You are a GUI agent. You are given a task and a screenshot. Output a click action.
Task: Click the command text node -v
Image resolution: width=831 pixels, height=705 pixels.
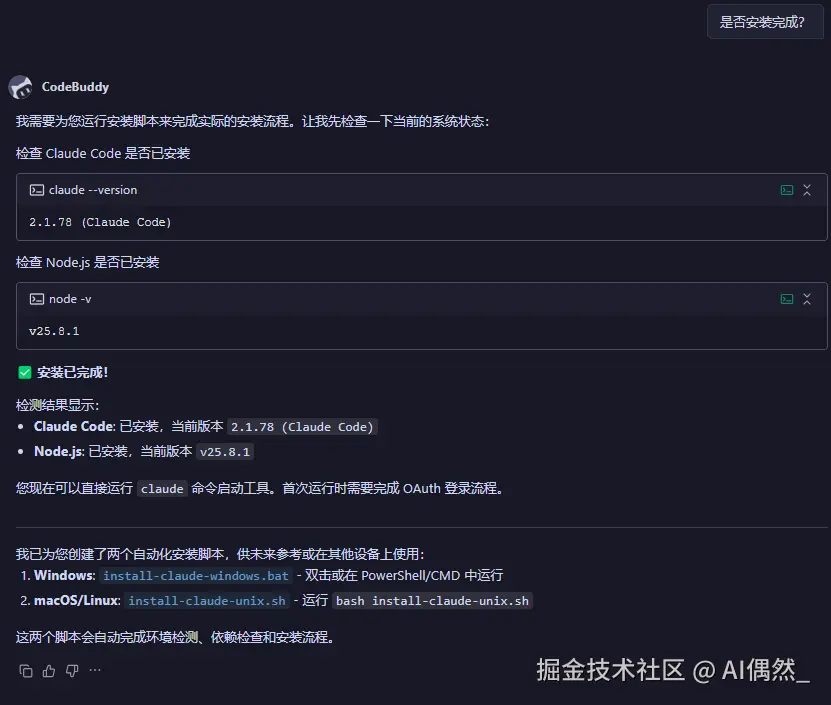point(70,299)
